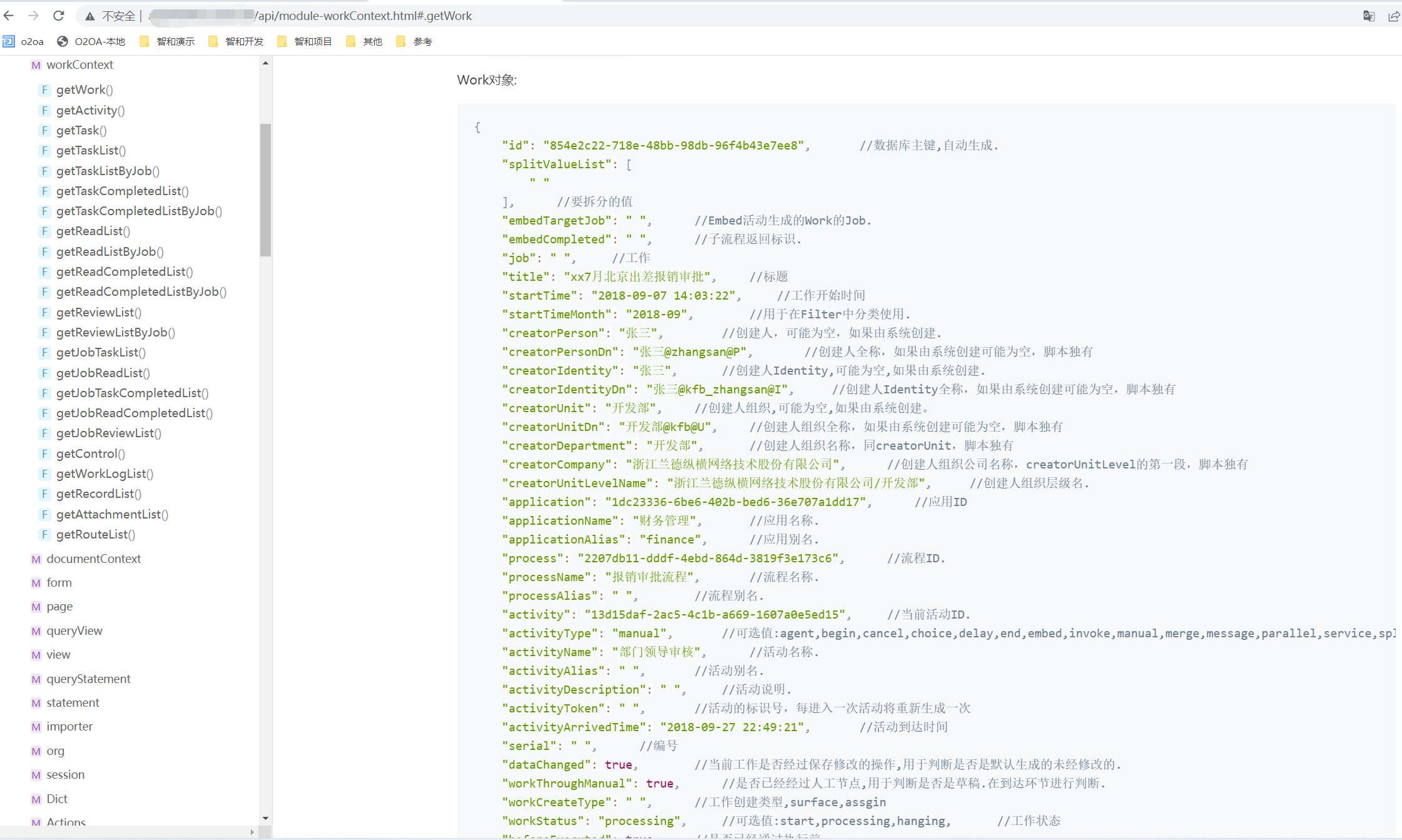Viewport: 1402px width, 840px height.
Task: Click the F icon beside getWork()
Action: (x=44, y=90)
